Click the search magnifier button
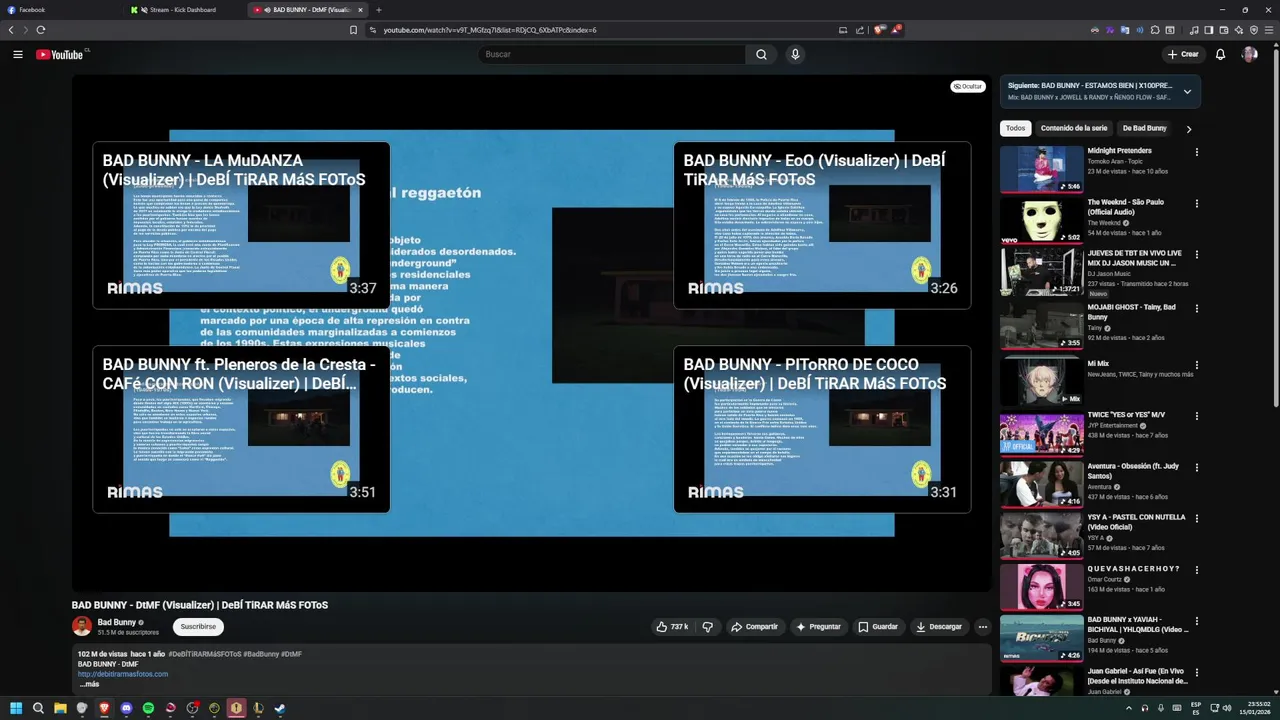This screenshot has width=1280, height=720. click(x=761, y=54)
